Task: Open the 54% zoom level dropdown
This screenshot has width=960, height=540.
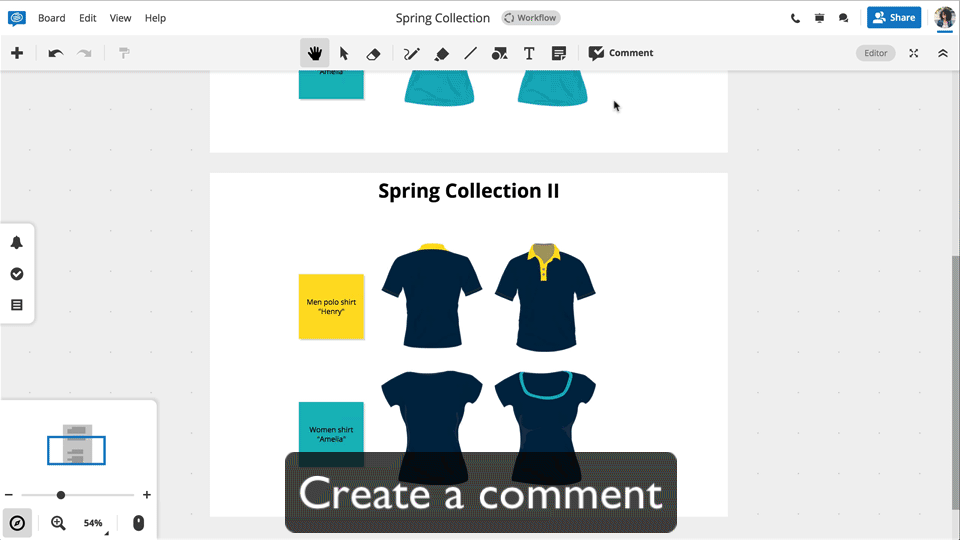Action: [x=94, y=523]
